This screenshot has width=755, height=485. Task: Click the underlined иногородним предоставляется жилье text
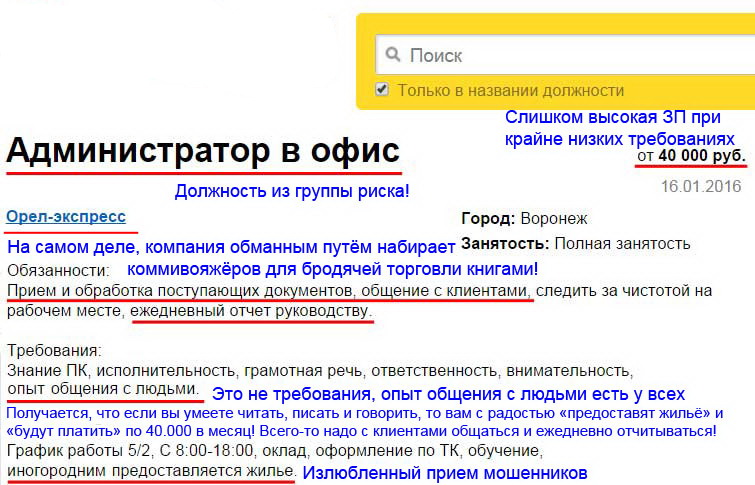151,470
